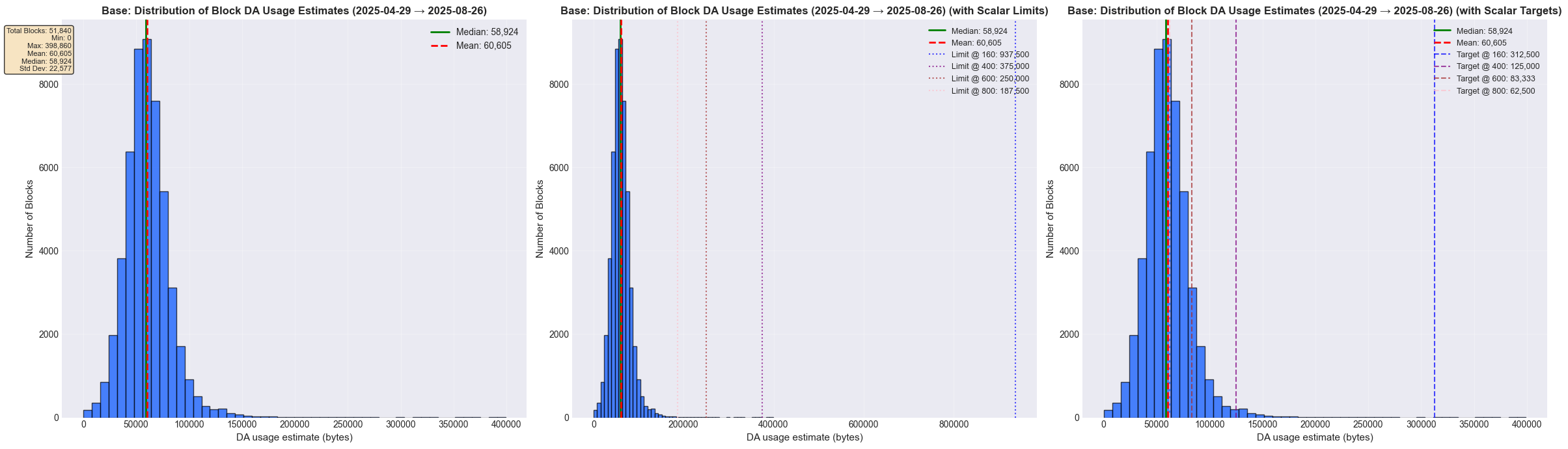The width and height of the screenshot is (1568, 449).
Task: Click the left chart's x-axis label
Action: (294, 437)
